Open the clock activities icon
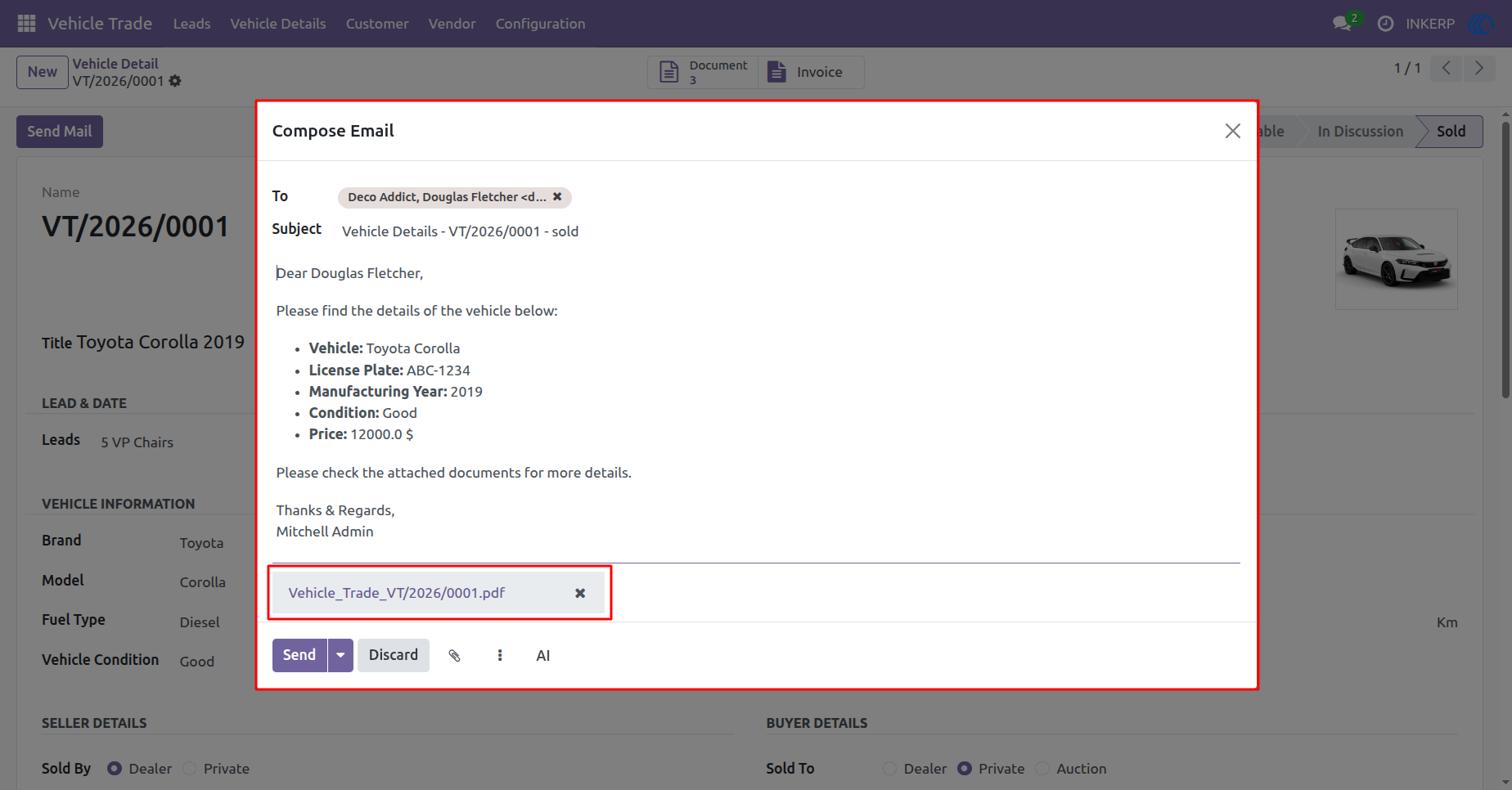Image resolution: width=1512 pixels, height=790 pixels. 1385,24
